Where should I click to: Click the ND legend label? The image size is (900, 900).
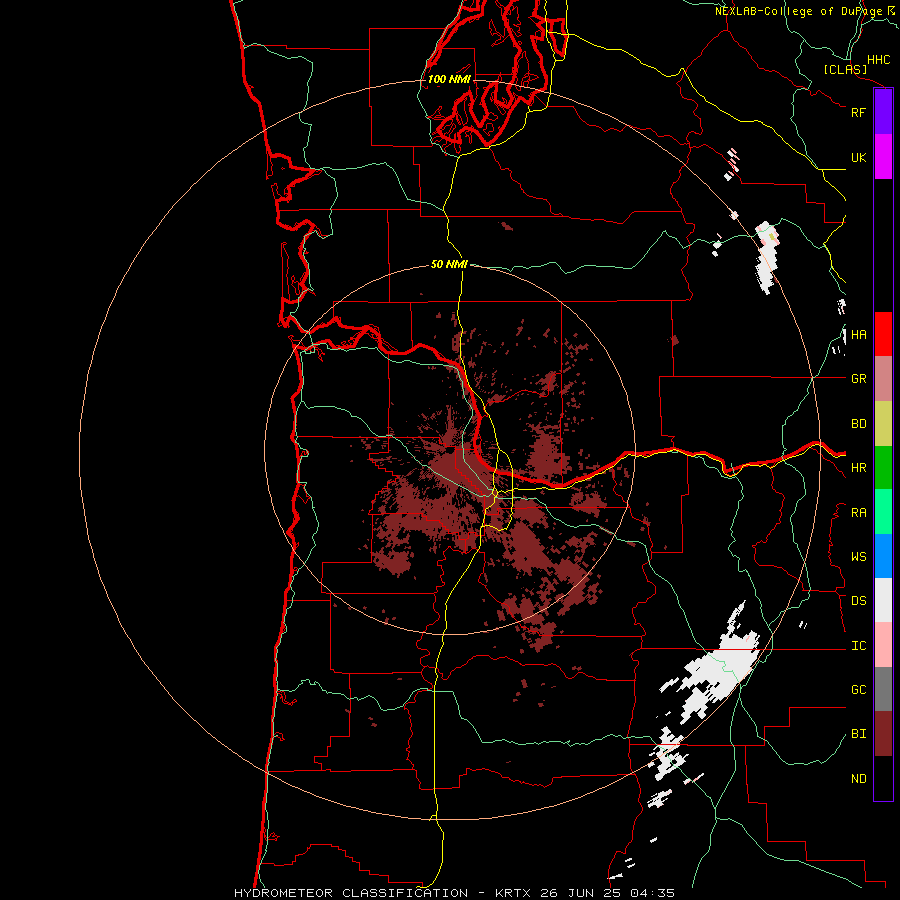click(x=858, y=779)
